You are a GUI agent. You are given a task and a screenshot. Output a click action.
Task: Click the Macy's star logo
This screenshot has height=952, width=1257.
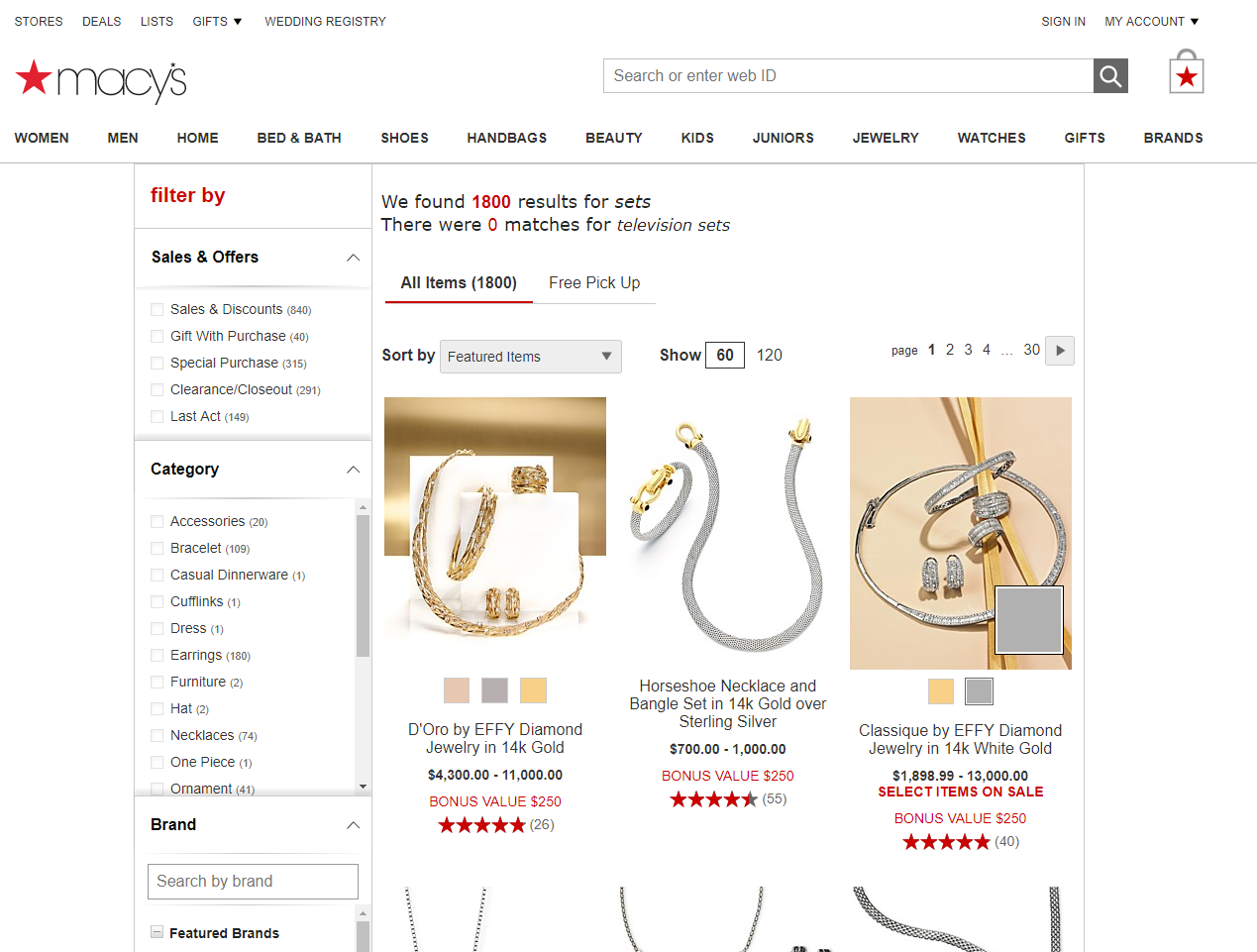click(x=34, y=77)
